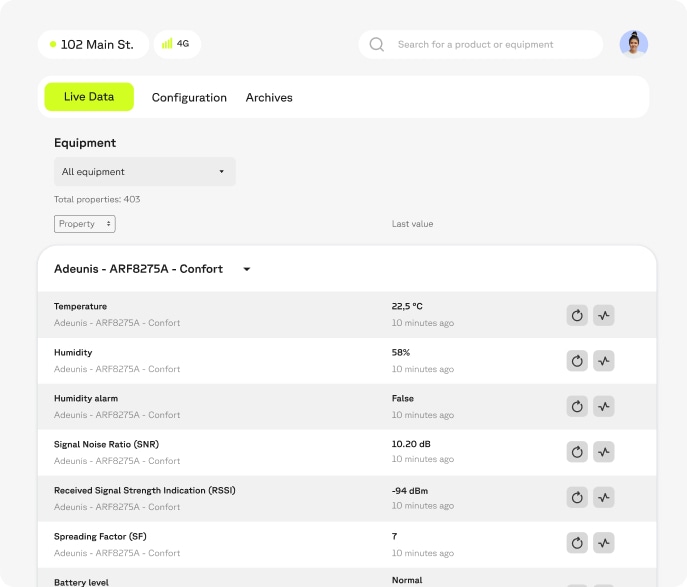
Task: Open the graph icon for Signal Noise Ratio
Action: 603,452
